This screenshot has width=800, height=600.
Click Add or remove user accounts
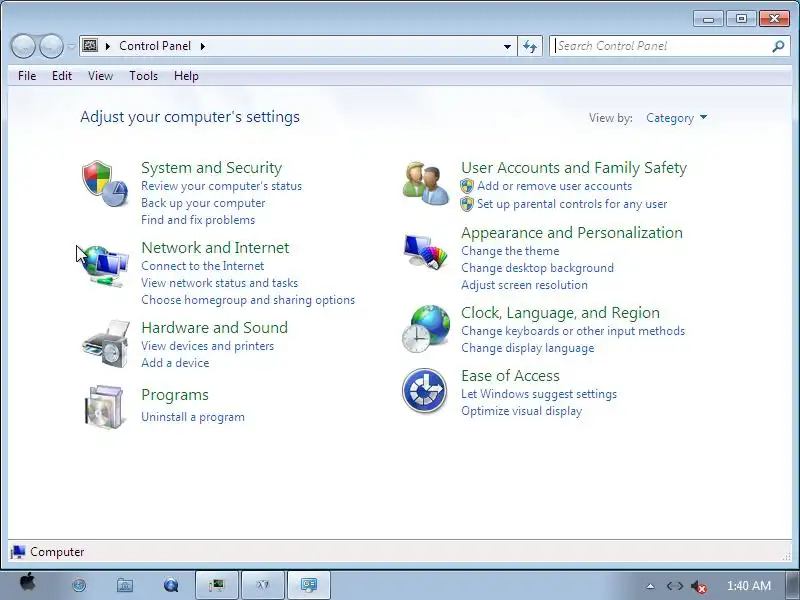point(555,186)
